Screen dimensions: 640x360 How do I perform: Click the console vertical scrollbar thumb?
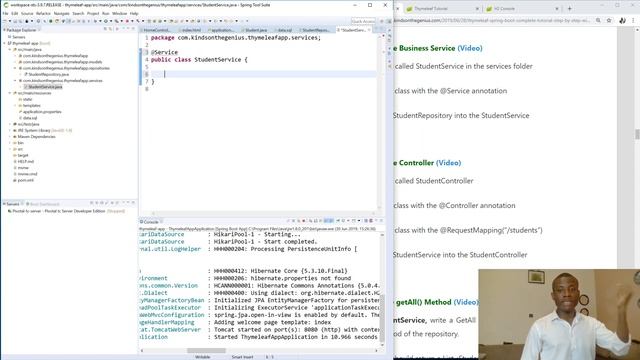pos(382,319)
